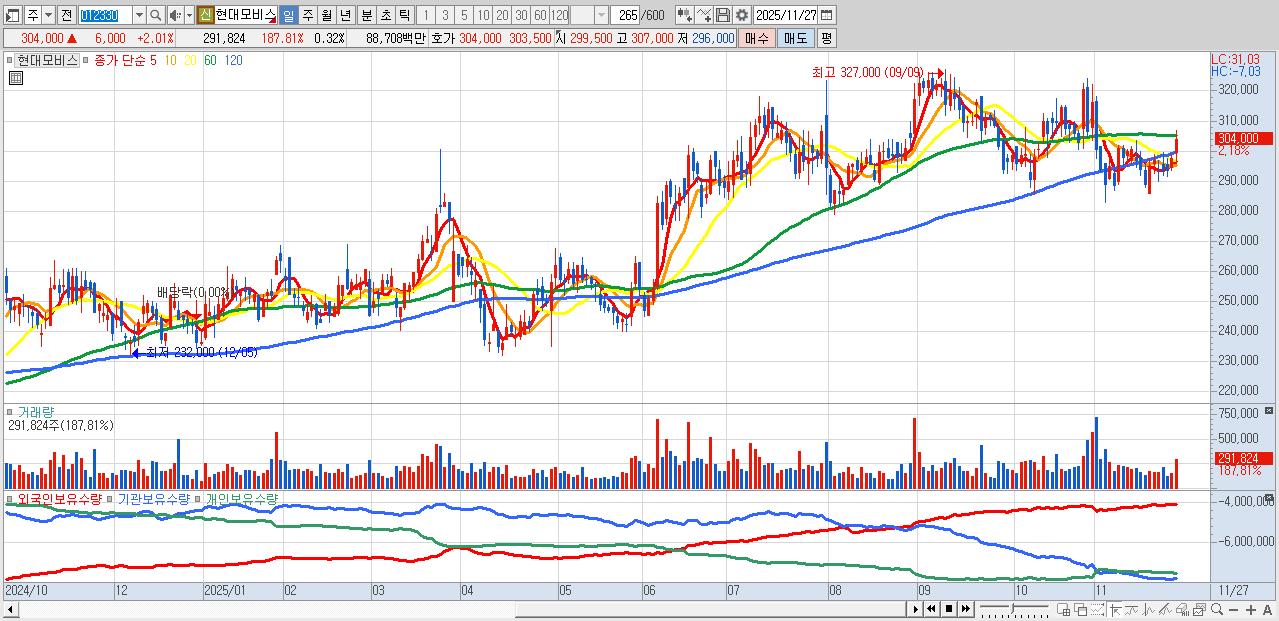Click the chart window copy icon

tap(1199, 610)
